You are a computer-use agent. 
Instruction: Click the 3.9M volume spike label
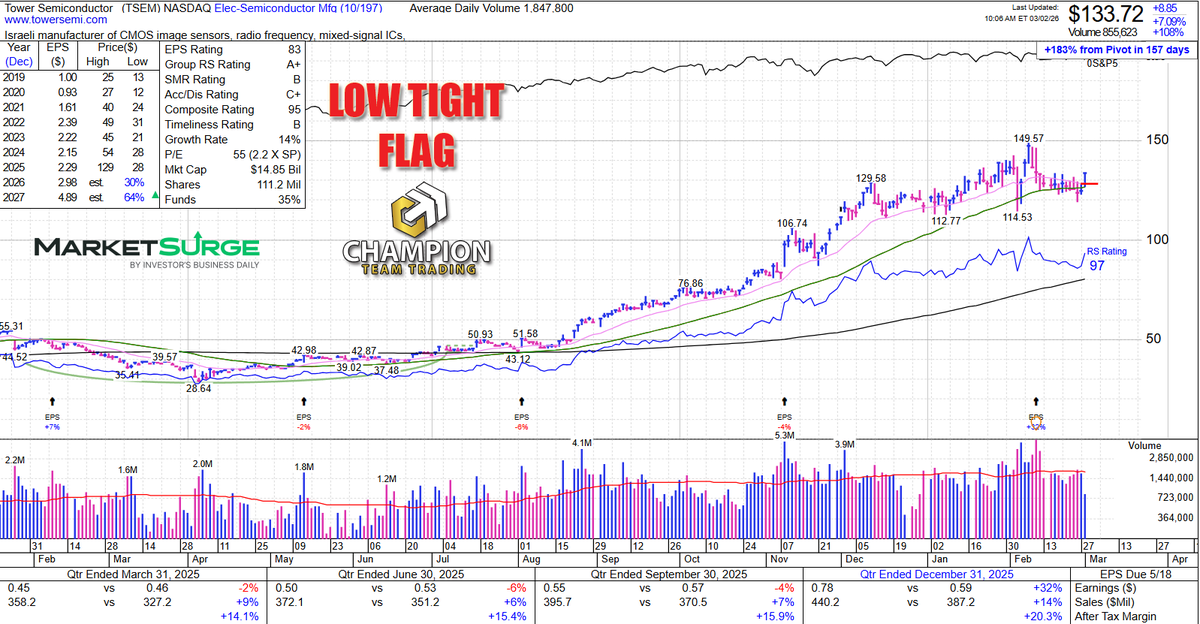[845, 444]
